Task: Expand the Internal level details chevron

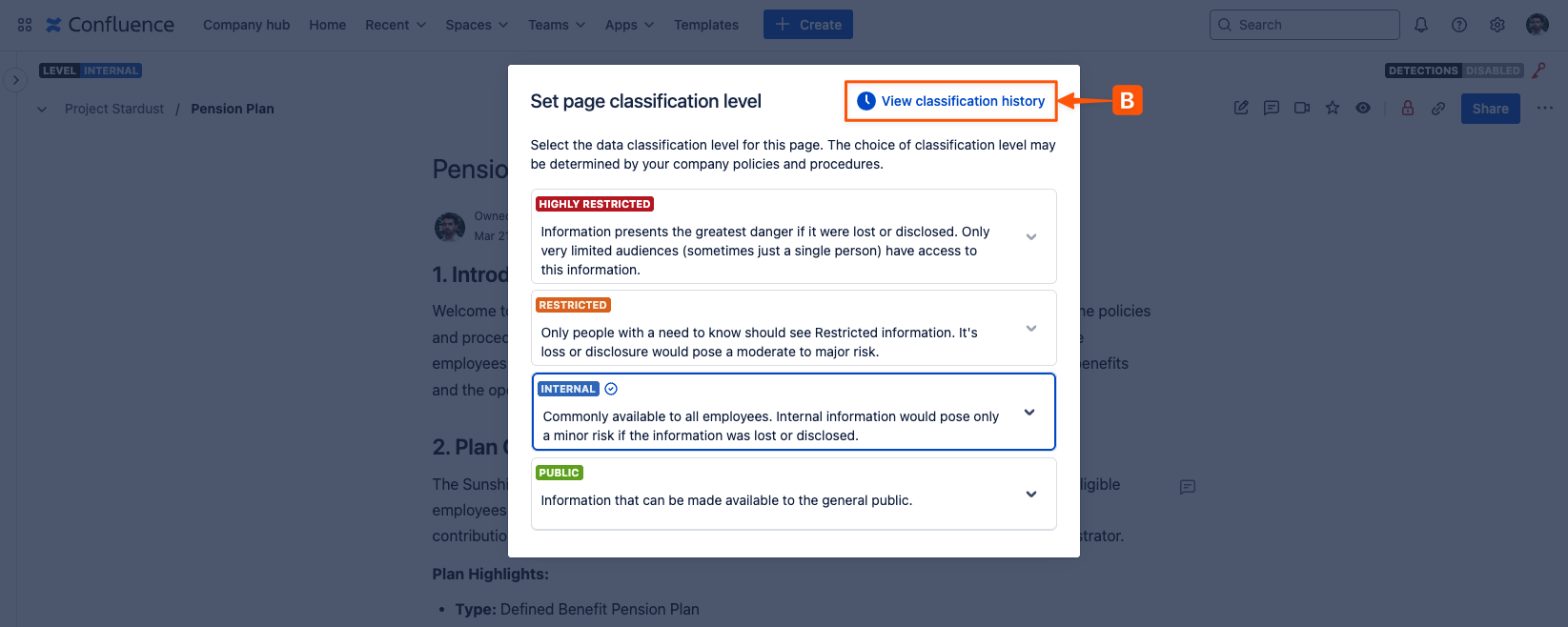Action: coord(1029,413)
